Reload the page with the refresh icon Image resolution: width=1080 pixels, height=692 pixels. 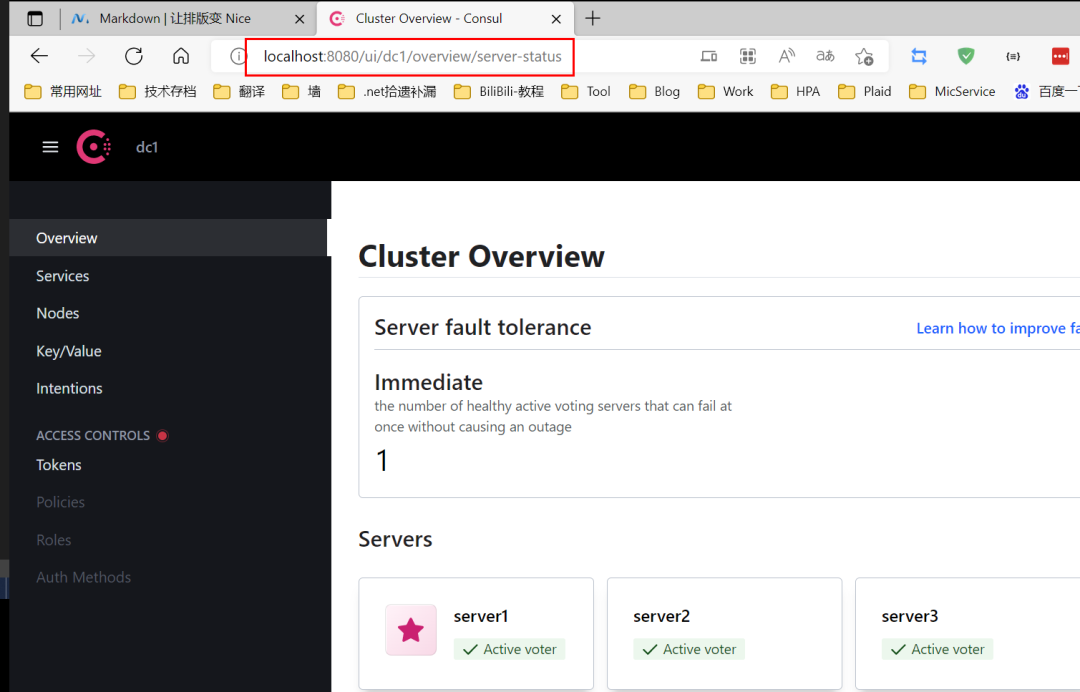[x=134, y=56]
